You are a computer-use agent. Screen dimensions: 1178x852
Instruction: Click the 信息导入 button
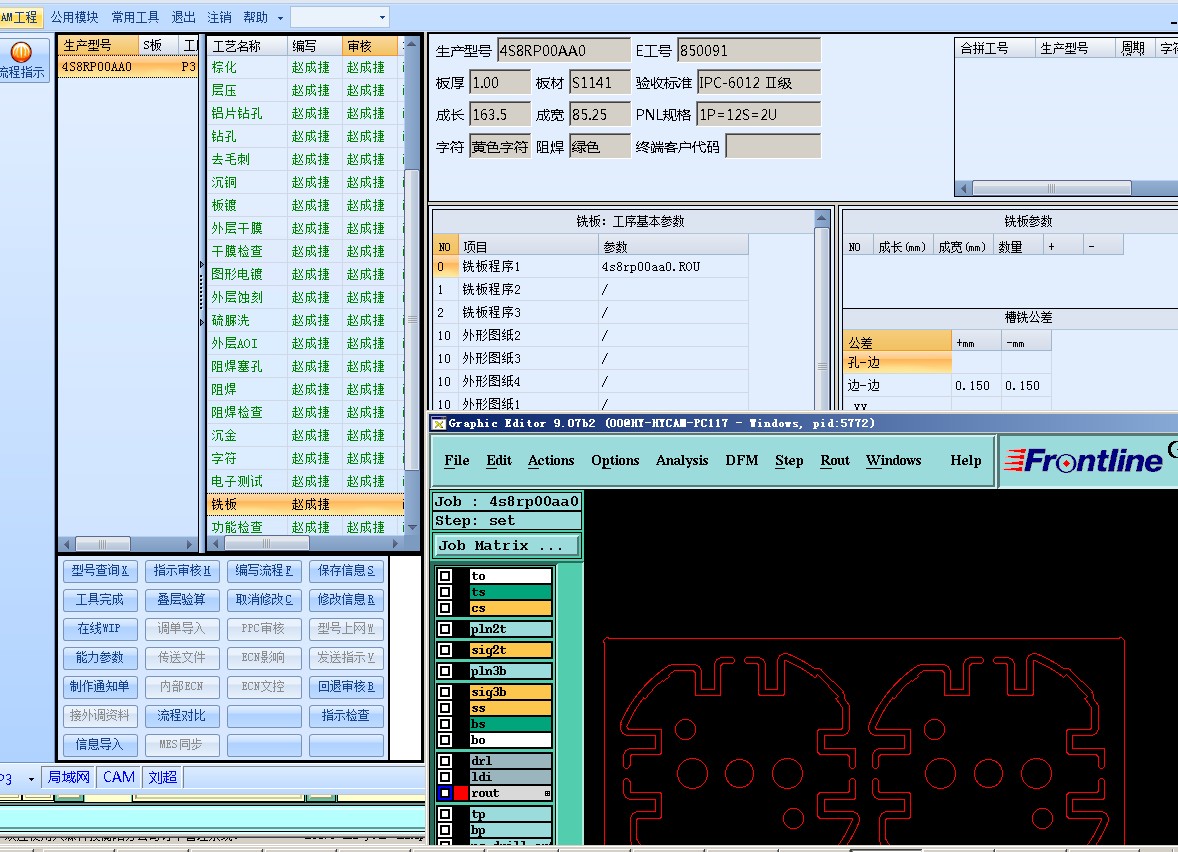100,745
